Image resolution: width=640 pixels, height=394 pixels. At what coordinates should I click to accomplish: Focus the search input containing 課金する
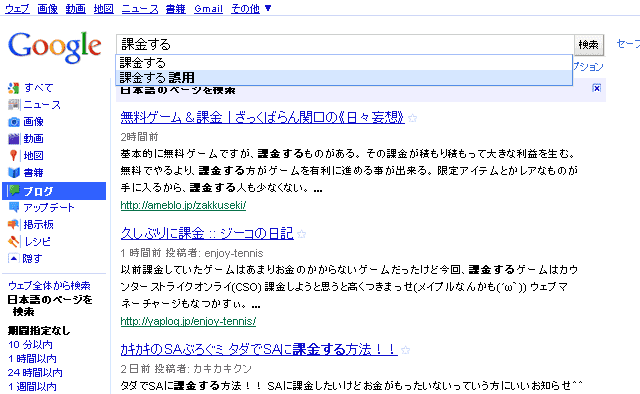(x=345, y=44)
